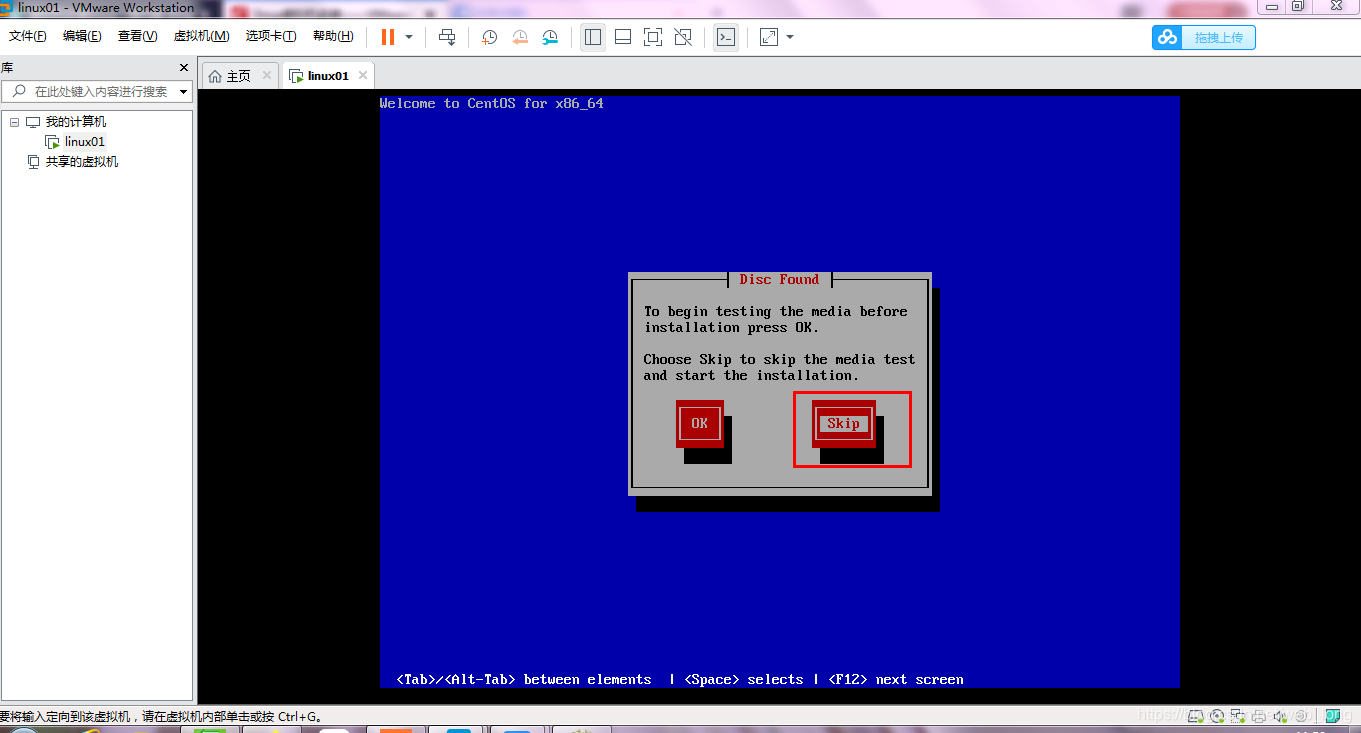Toggle the library sidebar view
Viewport: 1361px width, 733px height.
(593, 37)
